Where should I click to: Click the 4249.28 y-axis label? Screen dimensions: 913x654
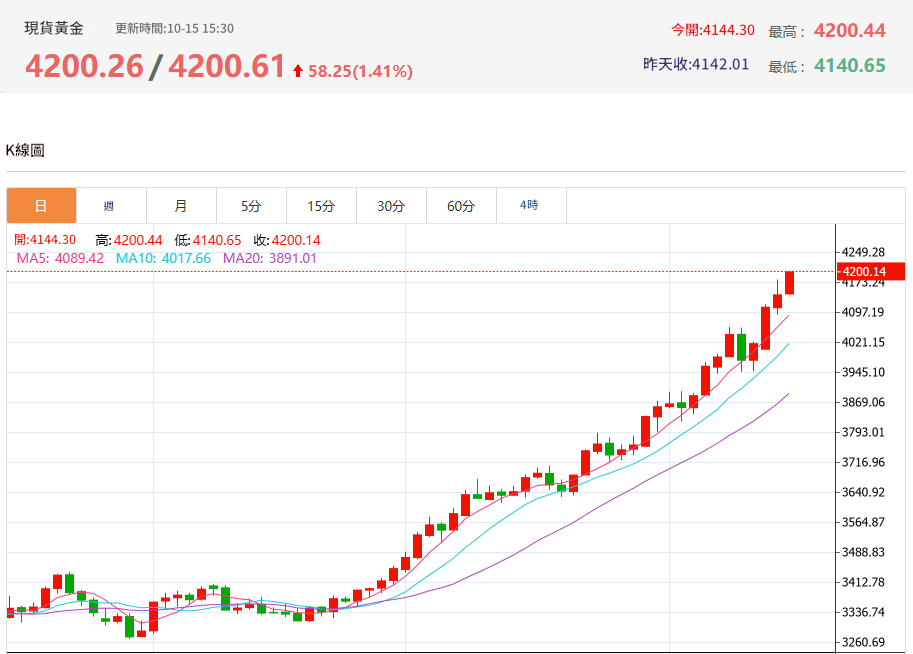(x=864, y=252)
